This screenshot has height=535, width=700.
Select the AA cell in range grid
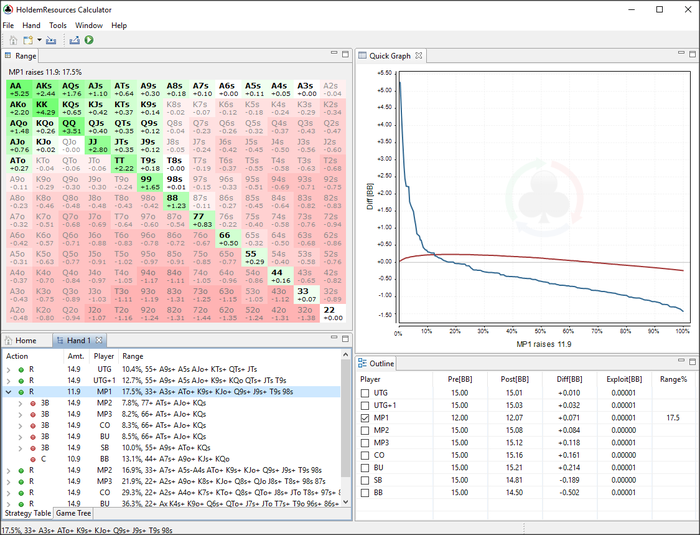19,89
